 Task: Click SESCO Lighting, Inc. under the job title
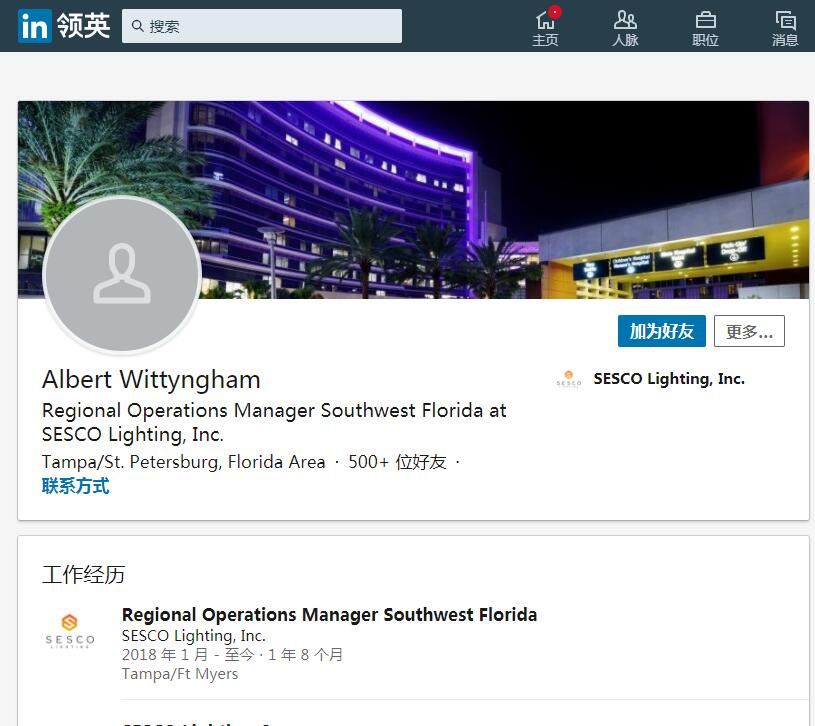tap(193, 636)
